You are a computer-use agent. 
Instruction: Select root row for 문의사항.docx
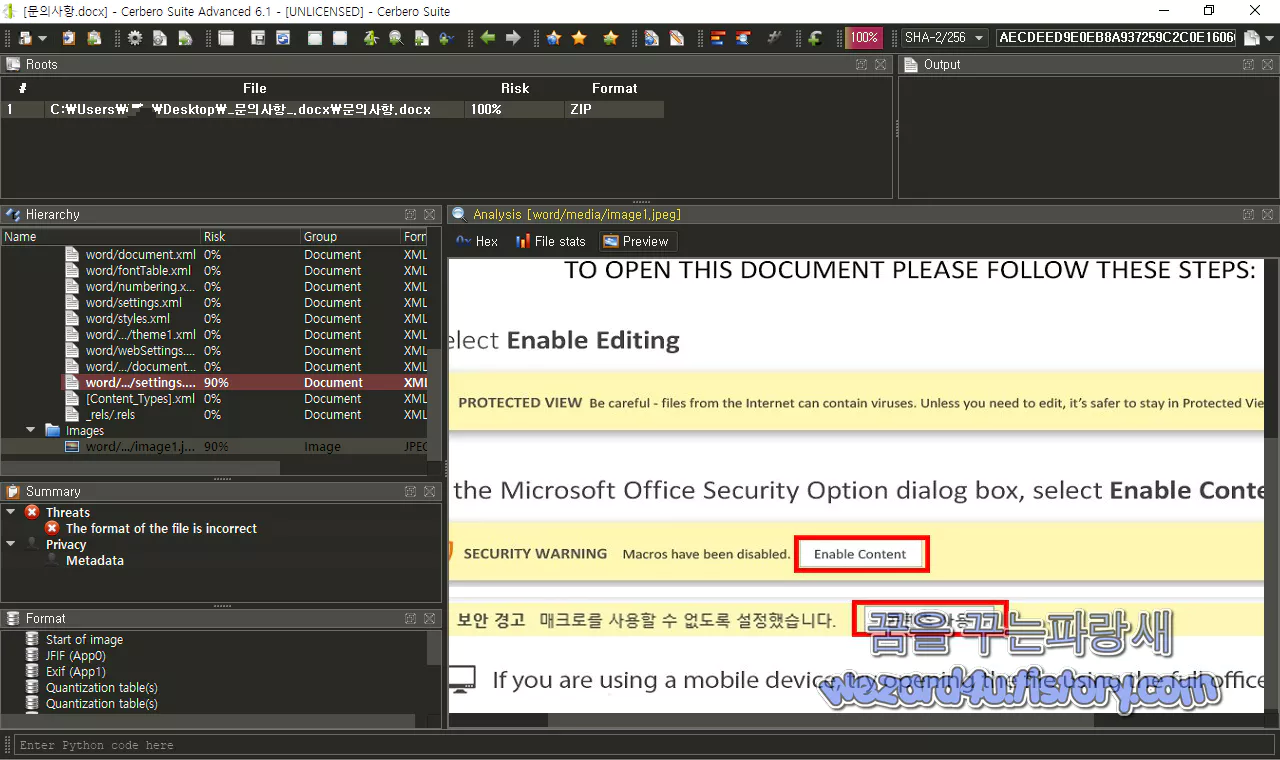point(332,109)
